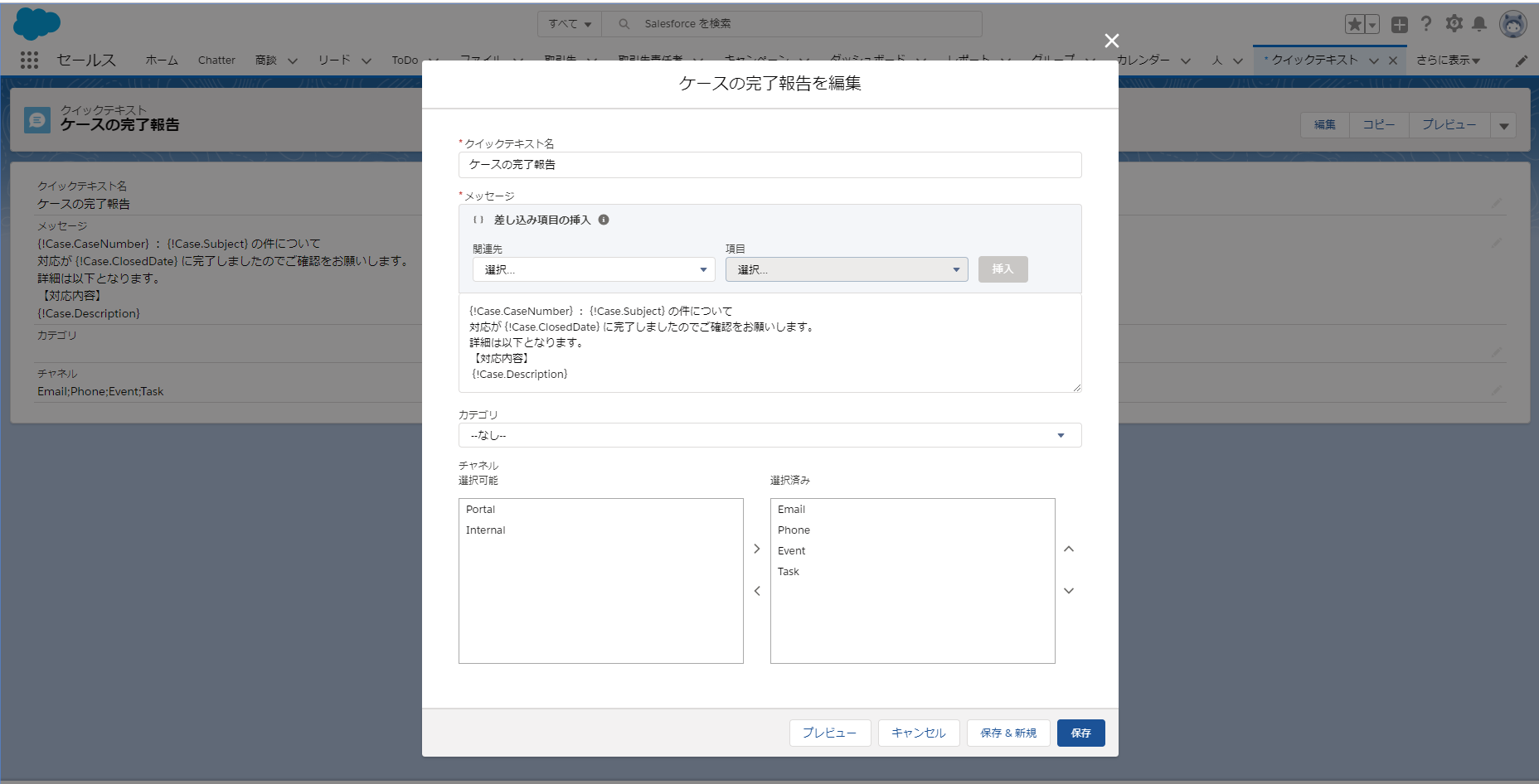Expand the リード tab dropdown chevron

point(366,60)
